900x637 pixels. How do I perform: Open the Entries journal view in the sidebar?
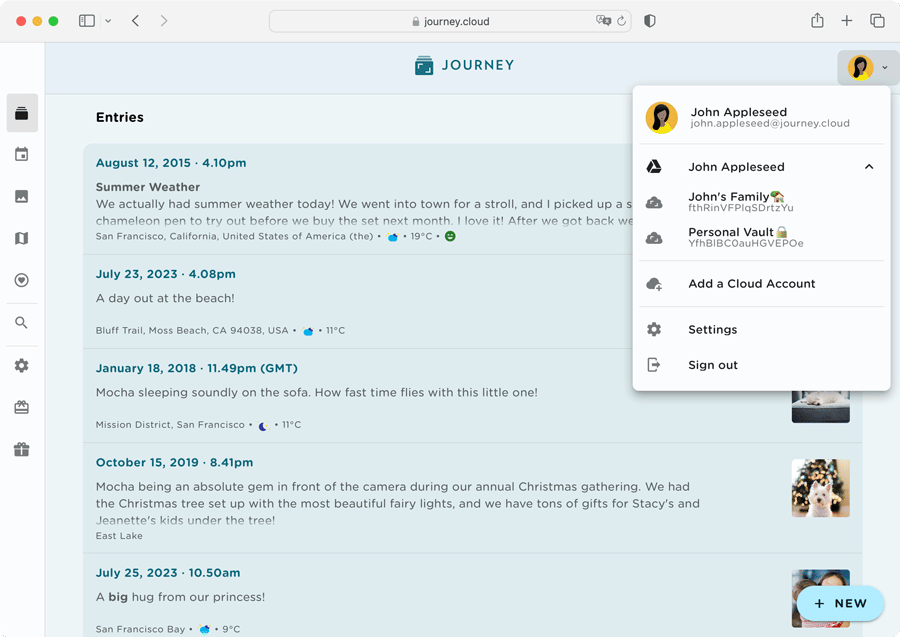[21, 113]
